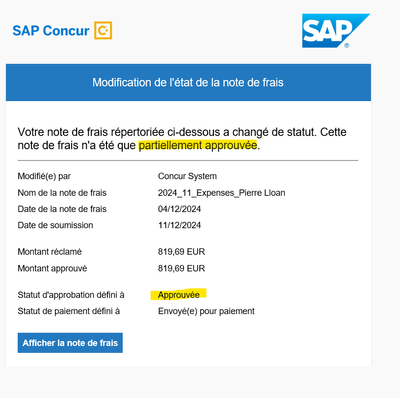400x398 pixels.
Task: Click the report date 04/12/2024
Action: pyautogui.click(x=179, y=209)
